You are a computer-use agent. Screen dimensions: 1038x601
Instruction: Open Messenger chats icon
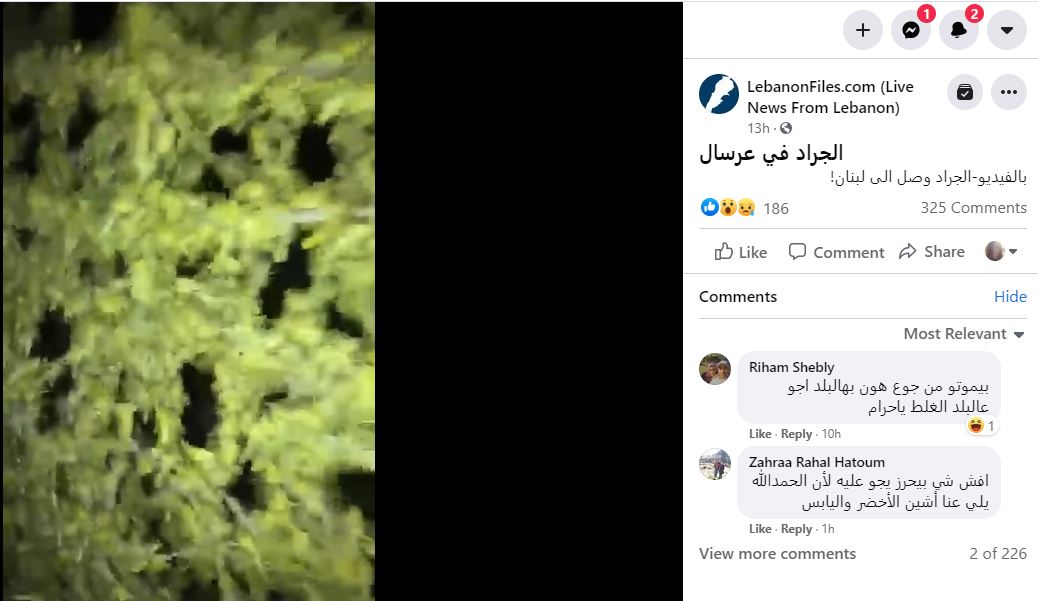click(911, 30)
